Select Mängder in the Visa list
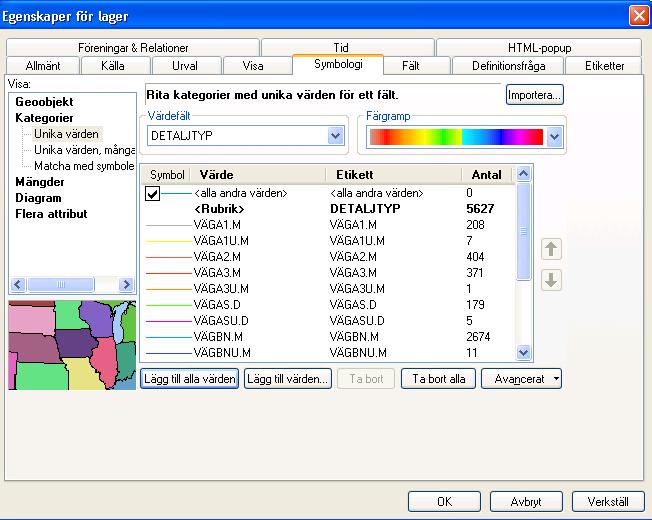 click(40, 182)
